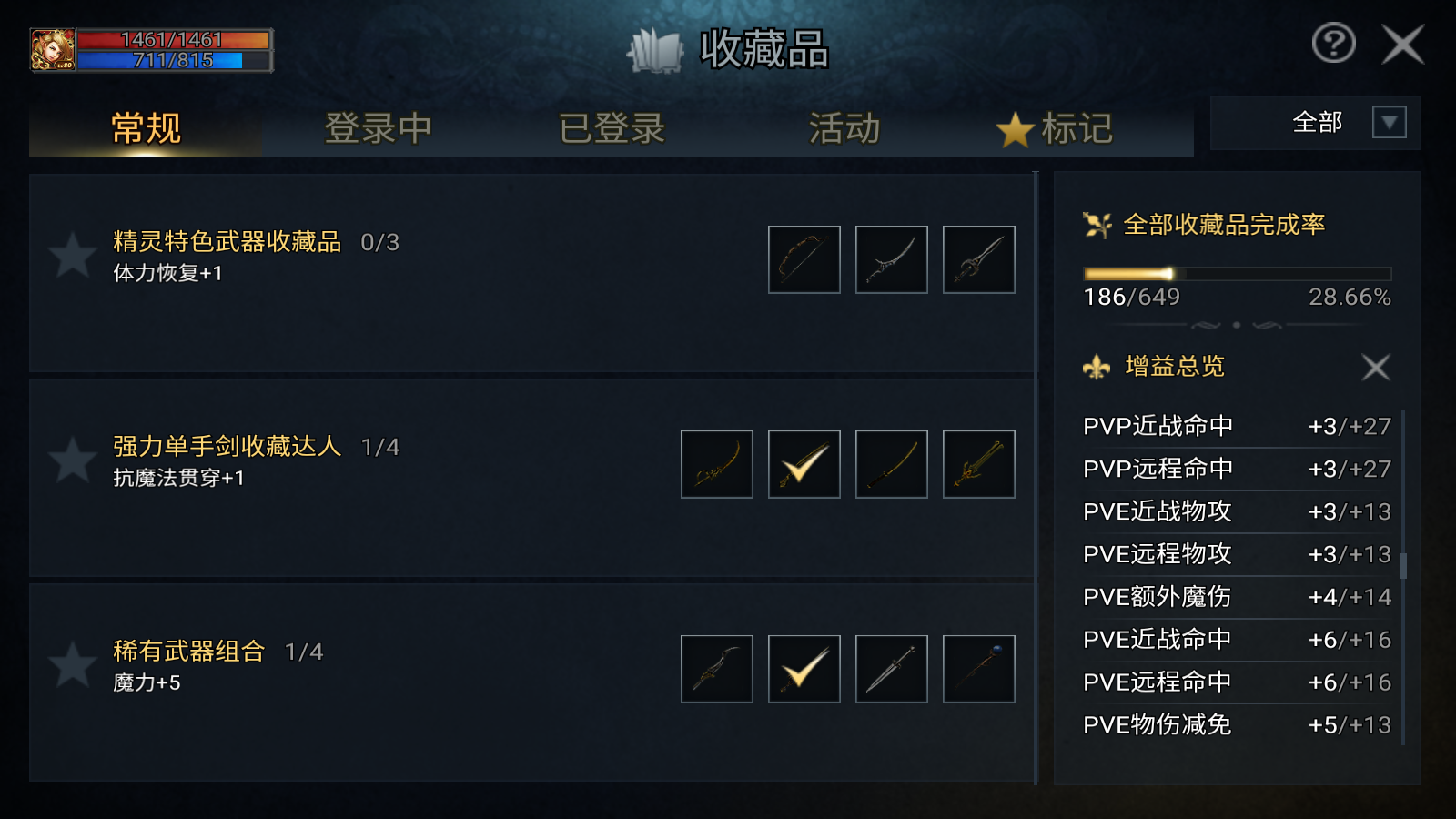Click the blue-orb staff icon in 稀有武器组合
The width and height of the screenshot is (1456, 819).
pyautogui.click(x=978, y=669)
